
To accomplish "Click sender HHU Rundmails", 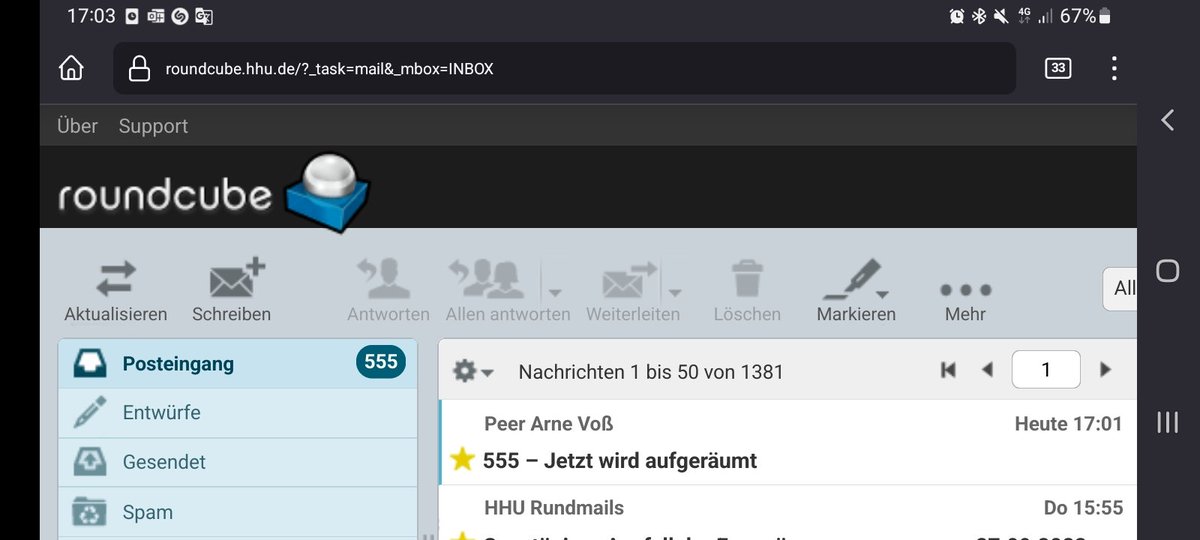I will [554, 508].
